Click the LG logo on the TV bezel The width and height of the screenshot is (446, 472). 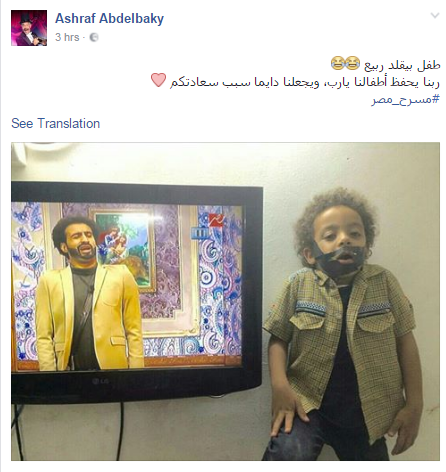pos(99,382)
